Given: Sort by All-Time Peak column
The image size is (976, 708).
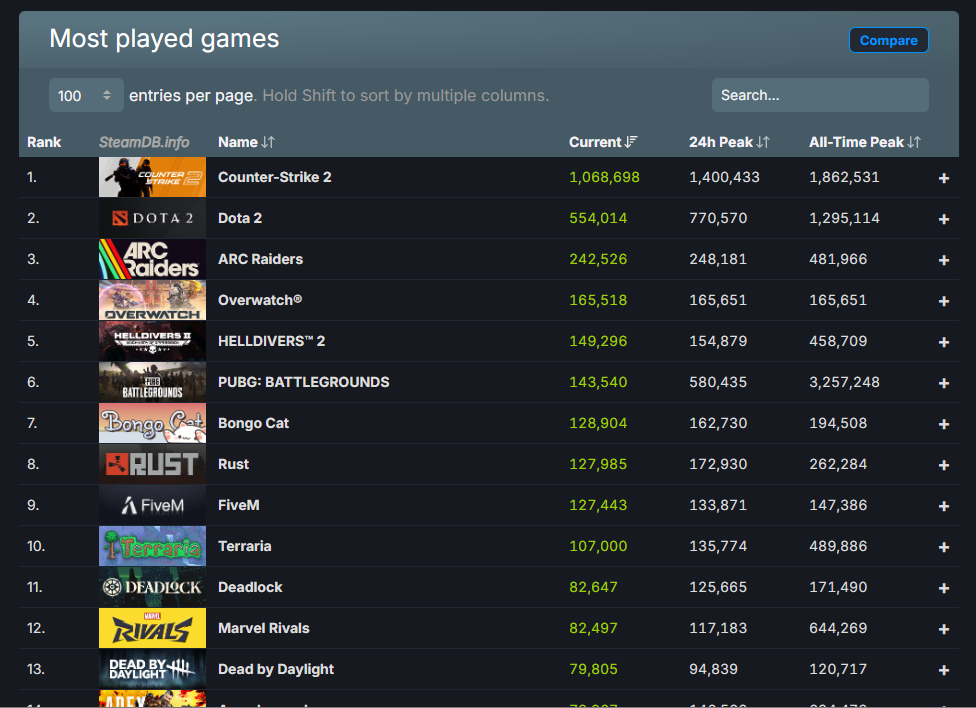Looking at the screenshot, I should [864, 142].
